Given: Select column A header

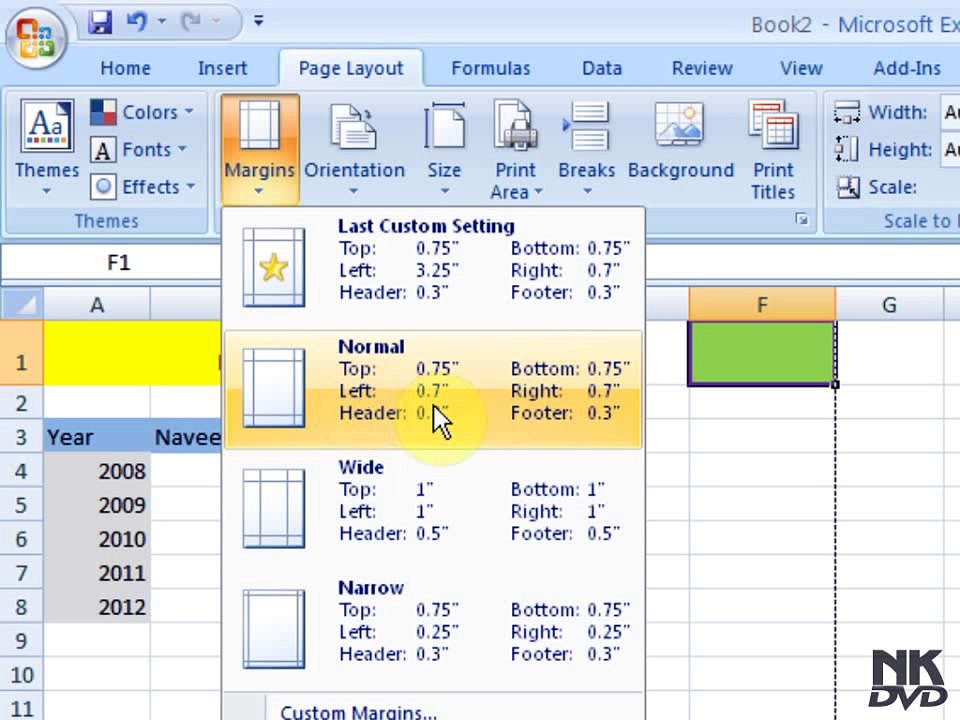Looking at the screenshot, I should pyautogui.click(x=97, y=304).
